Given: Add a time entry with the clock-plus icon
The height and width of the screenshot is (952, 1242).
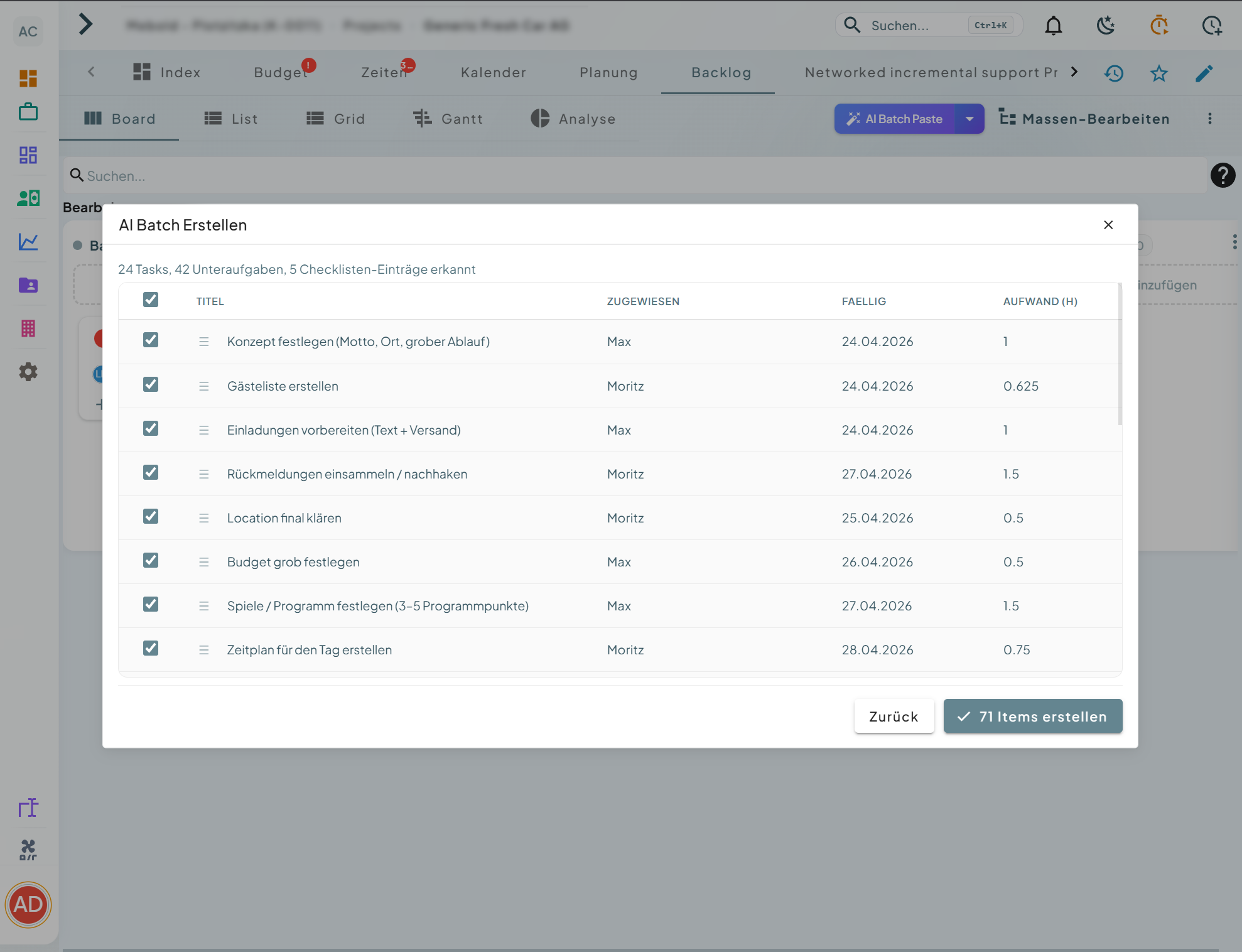Looking at the screenshot, I should point(1212,26).
